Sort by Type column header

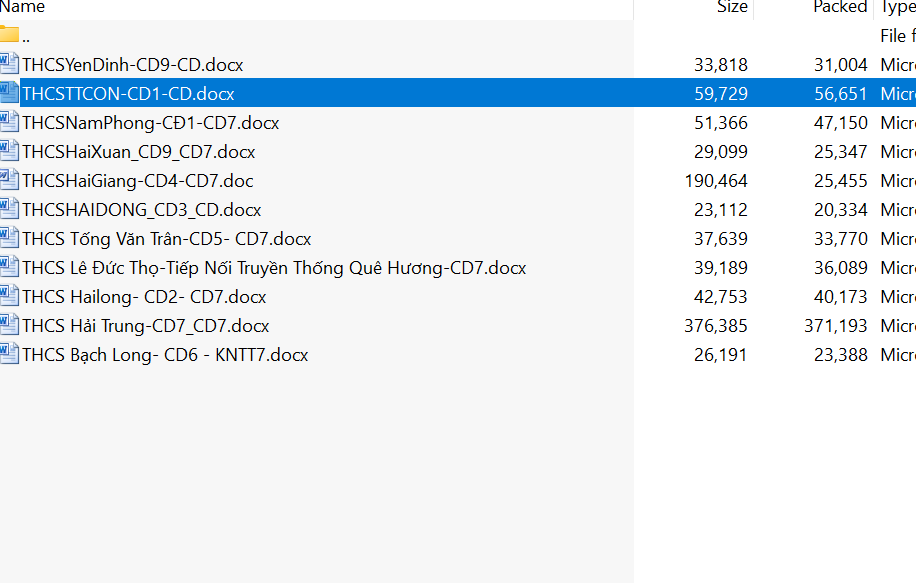(897, 7)
